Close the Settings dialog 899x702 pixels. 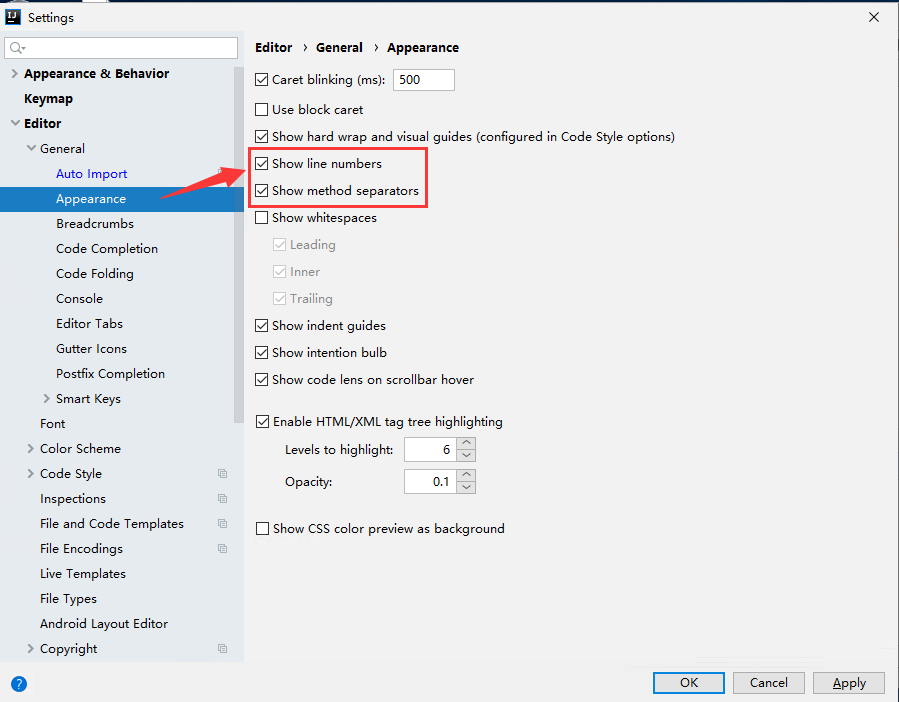(874, 17)
